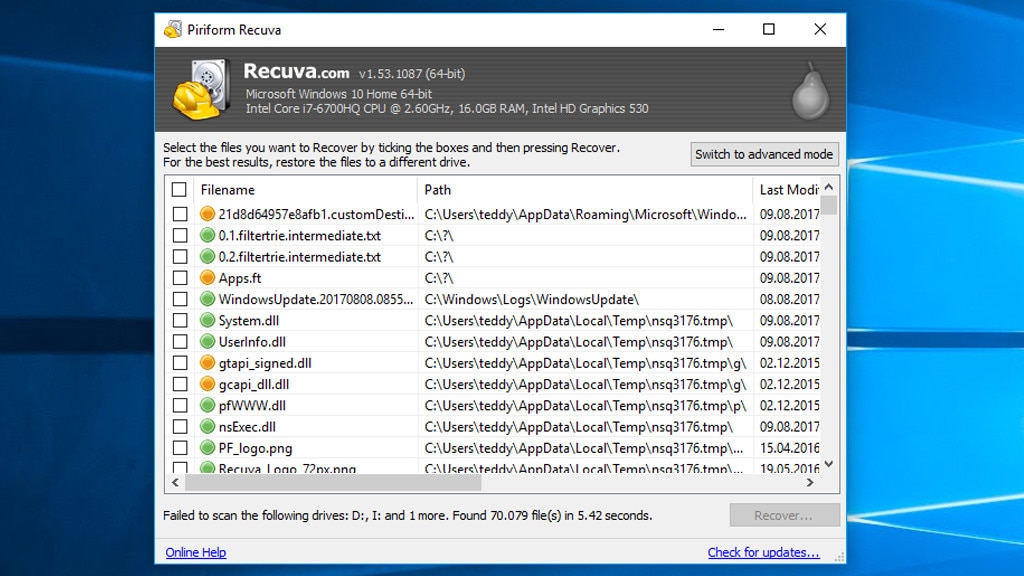The image size is (1024, 576).
Task: Tick the checkbox for UserInfo.dll
Action: point(180,342)
